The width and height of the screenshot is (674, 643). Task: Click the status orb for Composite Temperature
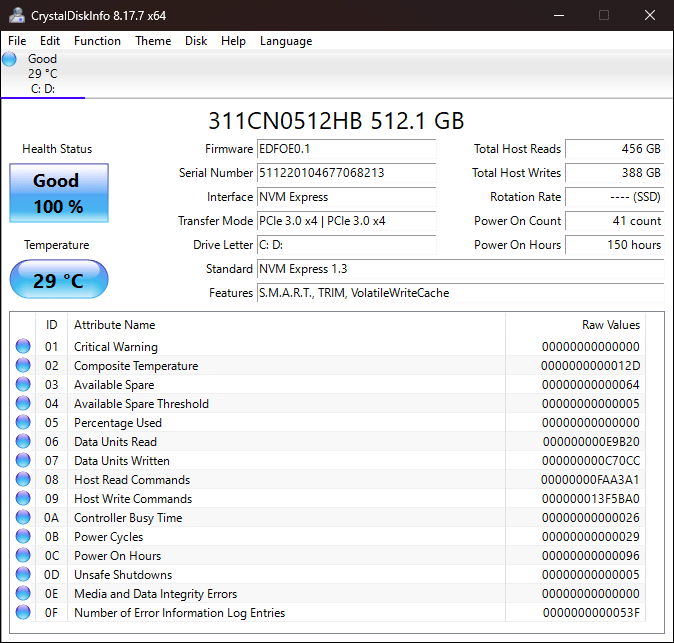[23, 365]
